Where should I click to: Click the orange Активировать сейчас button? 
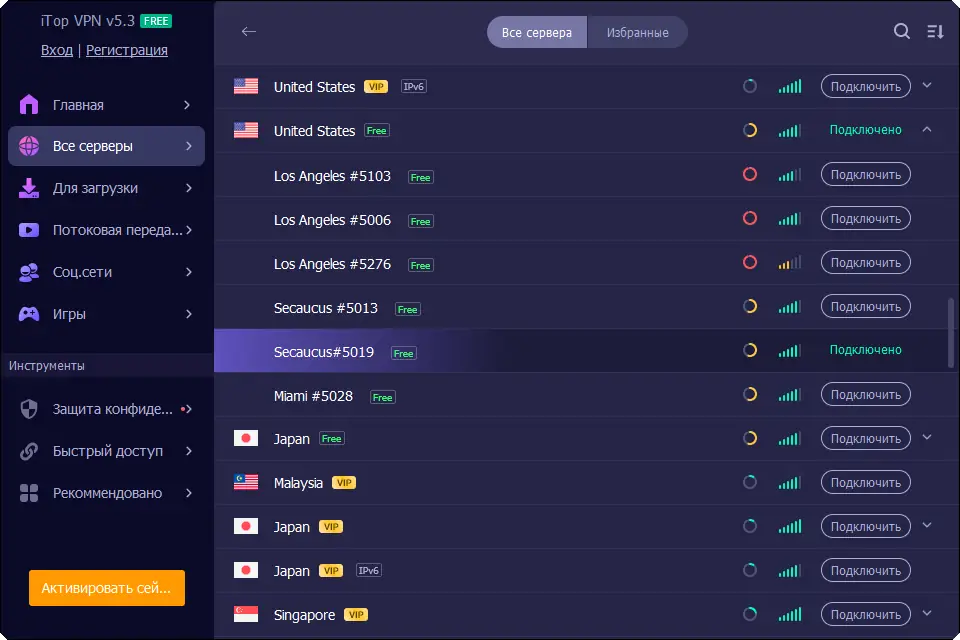pyautogui.click(x=107, y=588)
